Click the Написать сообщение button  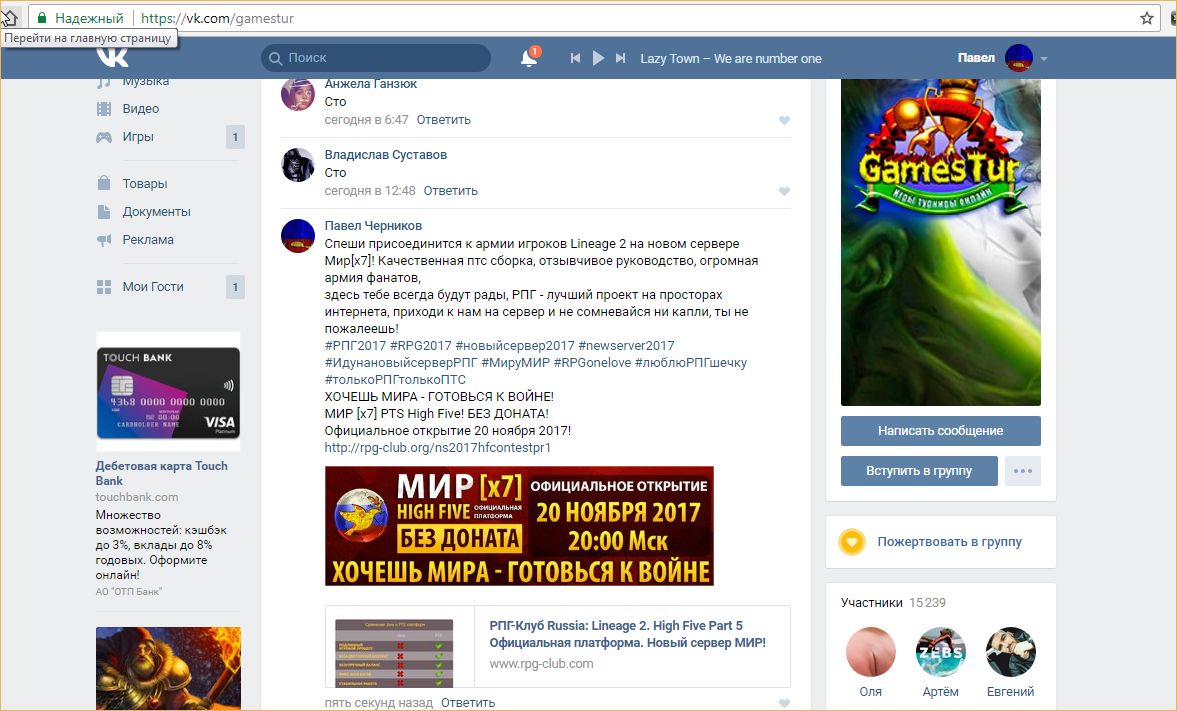[x=940, y=431]
